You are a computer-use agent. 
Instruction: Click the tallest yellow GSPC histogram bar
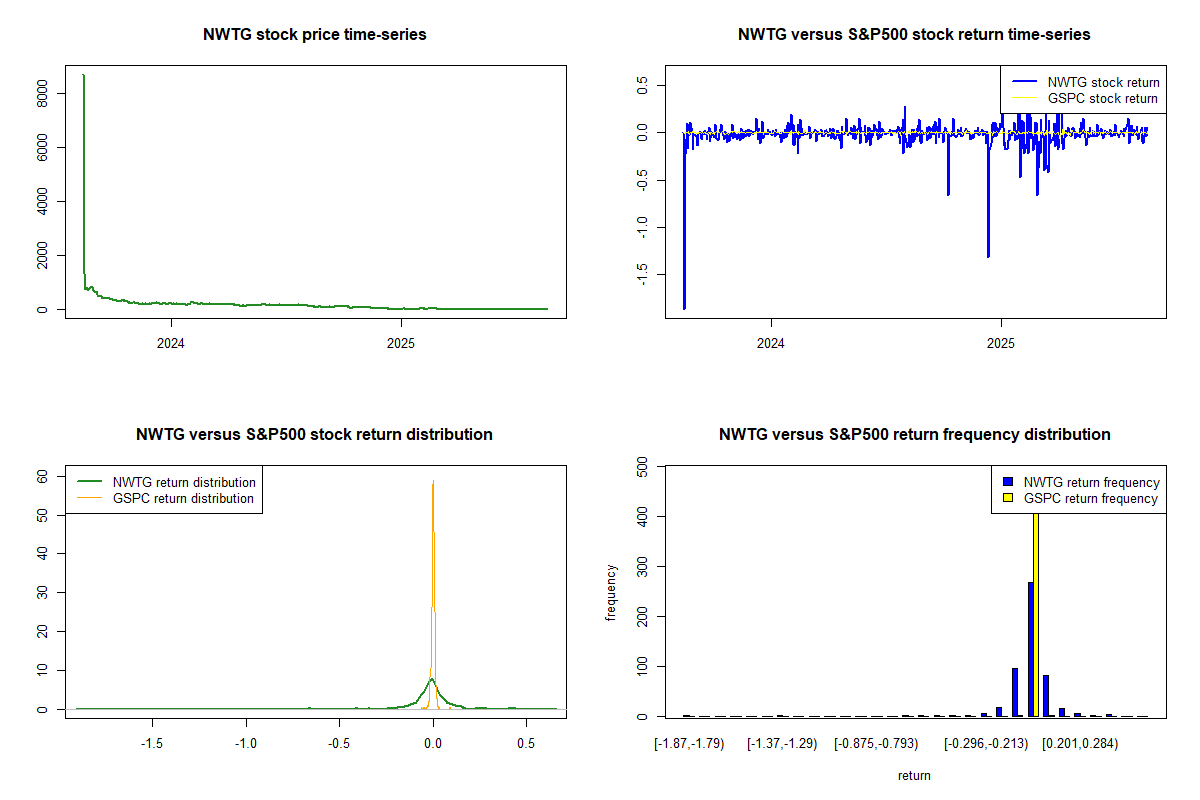click(x=1036, y=610)
